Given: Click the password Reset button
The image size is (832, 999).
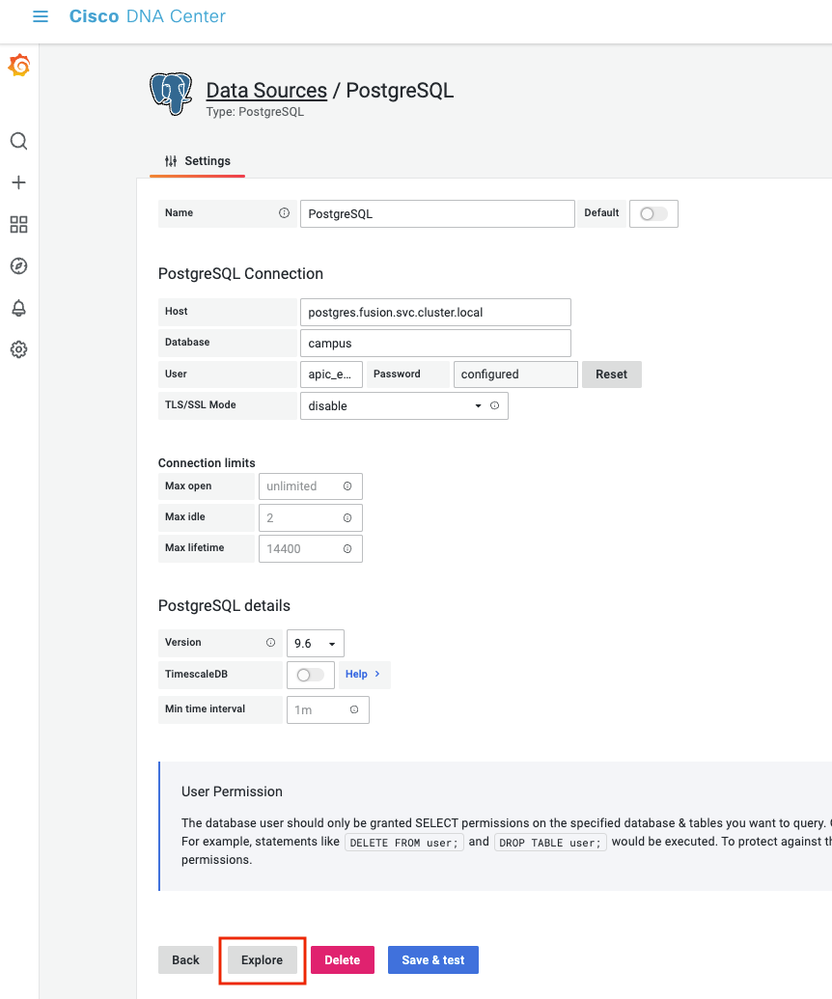Looking at the screenshot, I should 612,375.
